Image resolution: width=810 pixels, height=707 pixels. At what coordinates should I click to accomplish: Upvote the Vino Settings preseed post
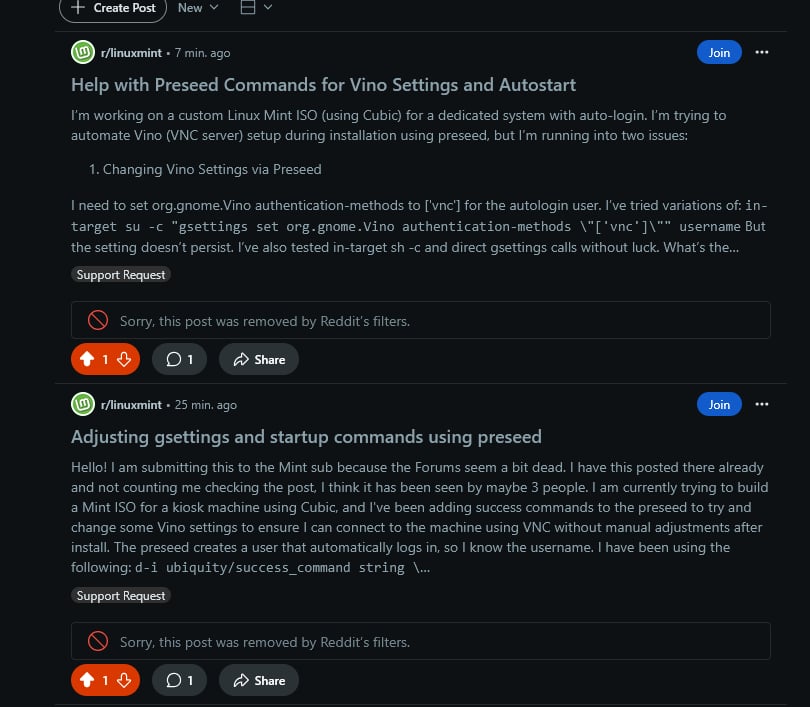(87, 359)
